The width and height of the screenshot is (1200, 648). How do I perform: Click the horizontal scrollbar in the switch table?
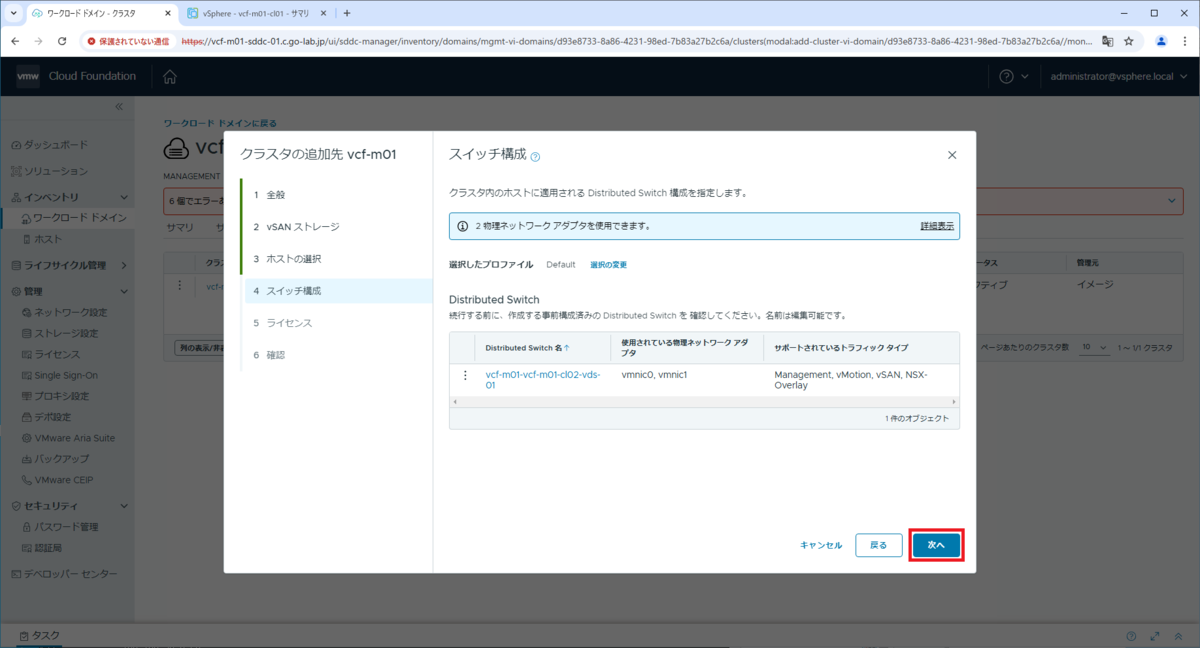[x=704, y=401]
